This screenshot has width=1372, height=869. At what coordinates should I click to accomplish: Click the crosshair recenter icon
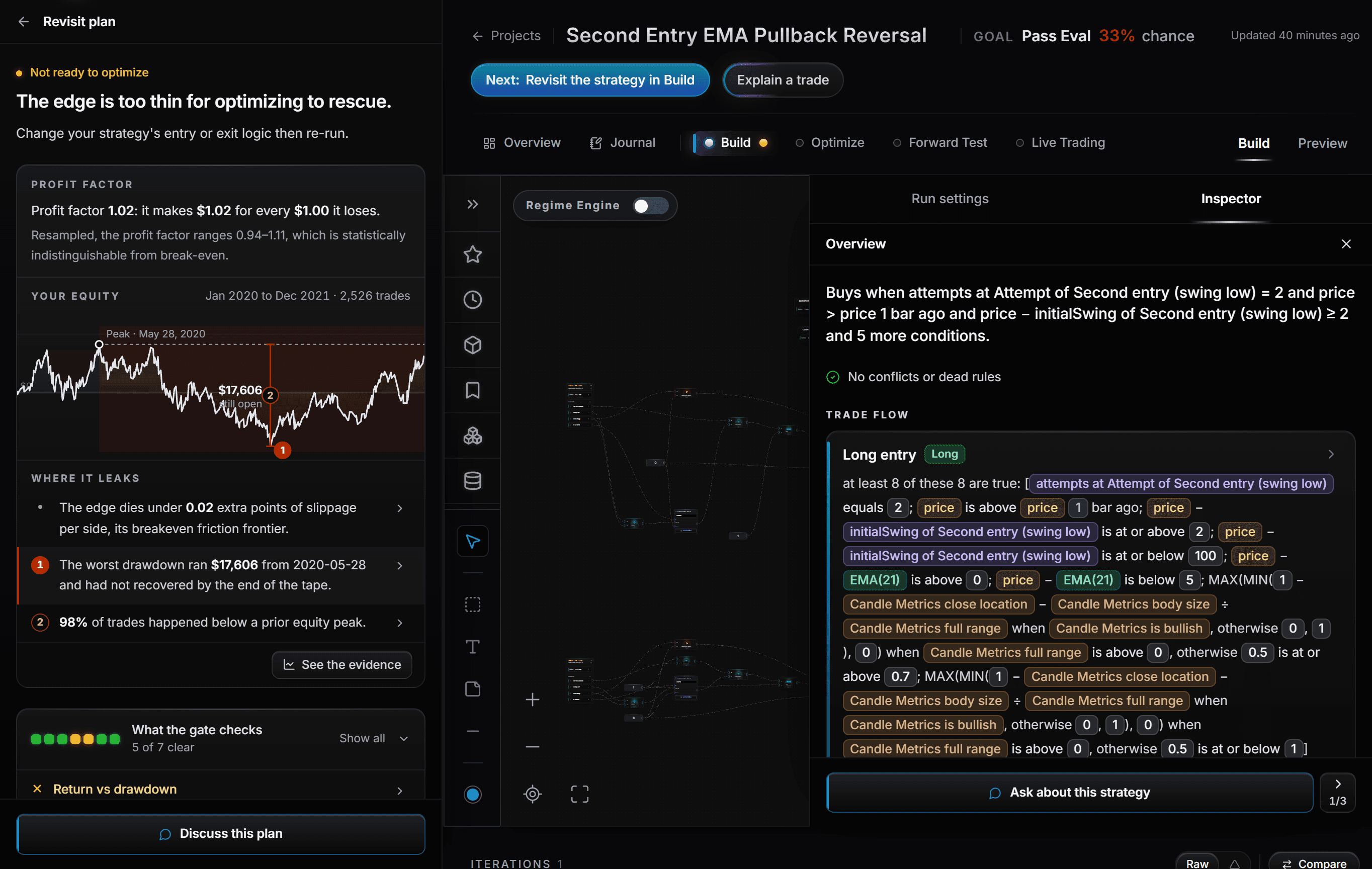pos(532,794)
